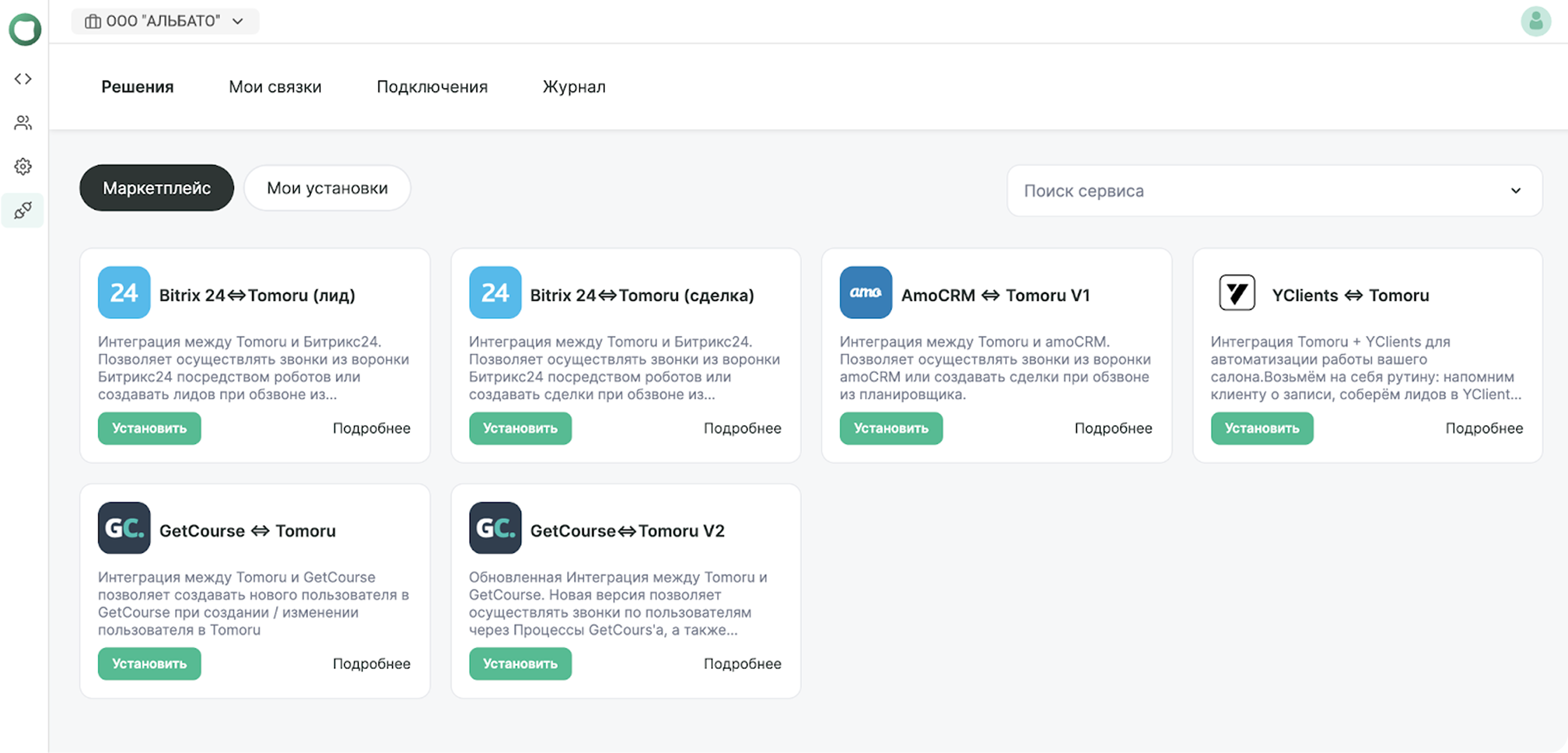The height and width of the screenshot is (753, 1568).
Task: Click the title YClients ⇔ Tomoru
Action: pyautogui.click(x=1350, y=296)
